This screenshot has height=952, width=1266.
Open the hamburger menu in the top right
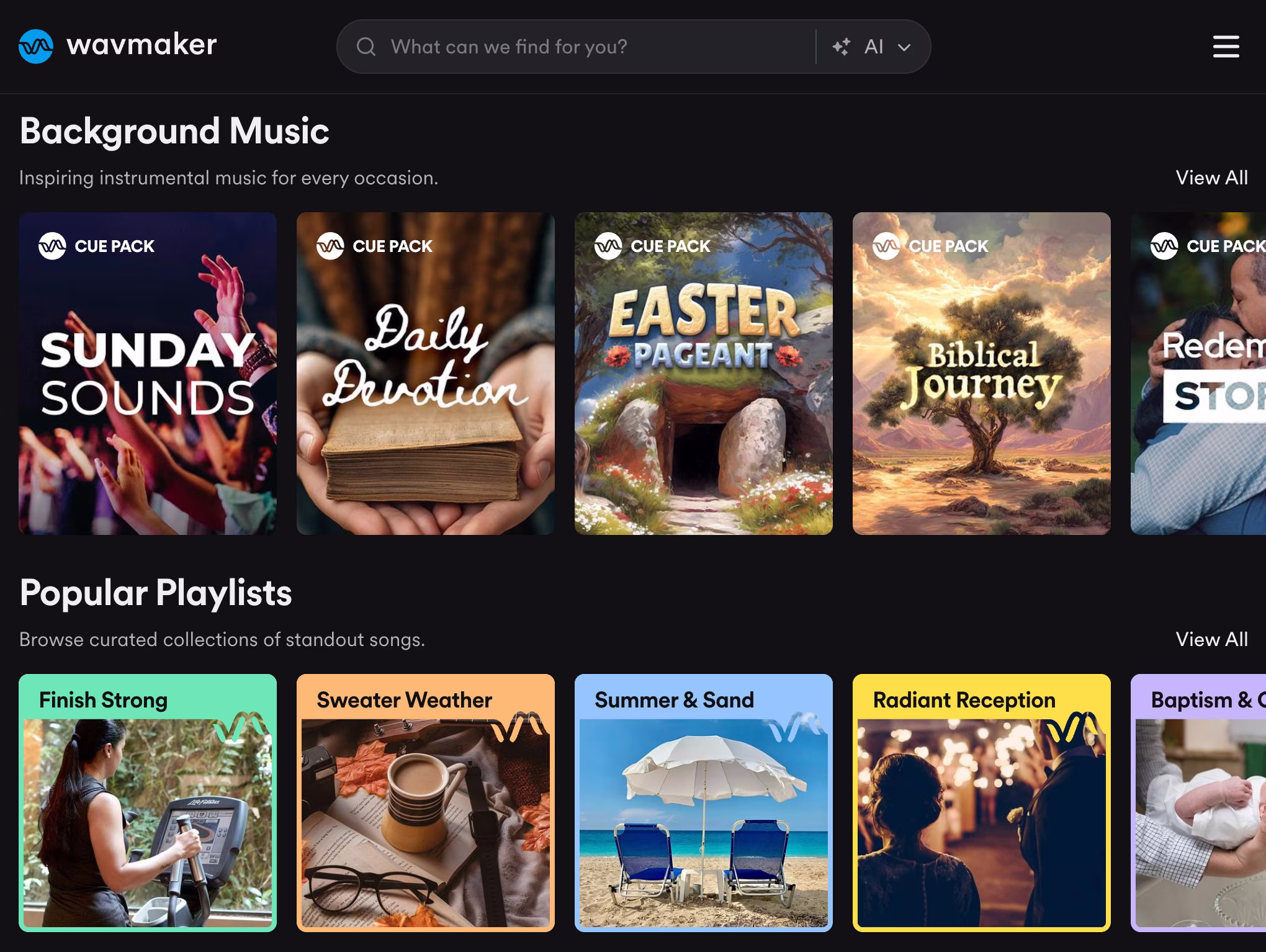pyautogui.click(x=1225, y=46)
